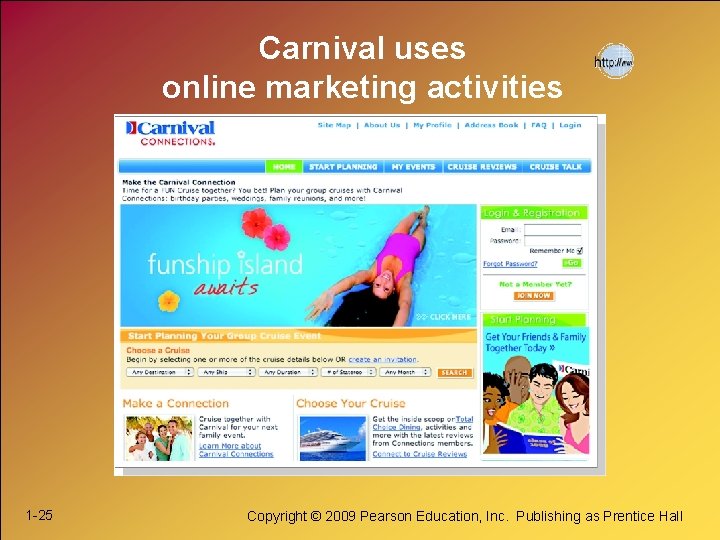
Task: Click the Make the Carnival Connection heading
Action: (179, 182)
